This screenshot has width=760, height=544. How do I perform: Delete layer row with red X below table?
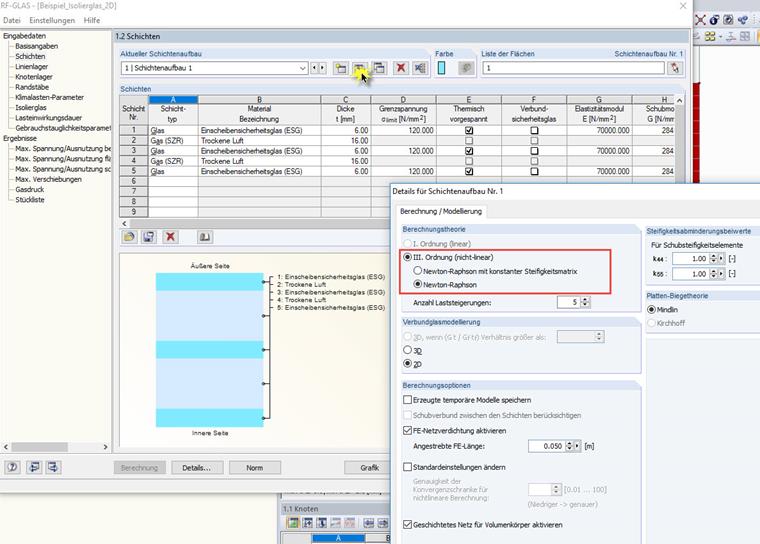point(170,237)
